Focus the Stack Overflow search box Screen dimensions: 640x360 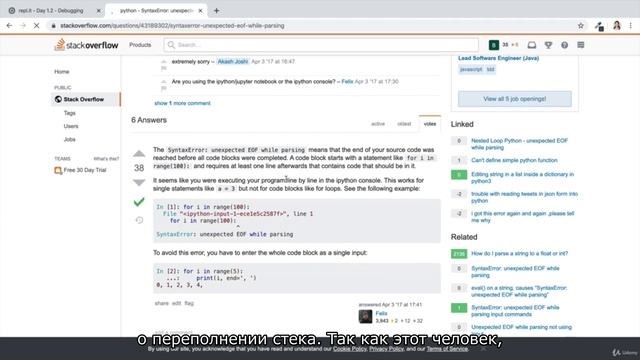point(321,45)
